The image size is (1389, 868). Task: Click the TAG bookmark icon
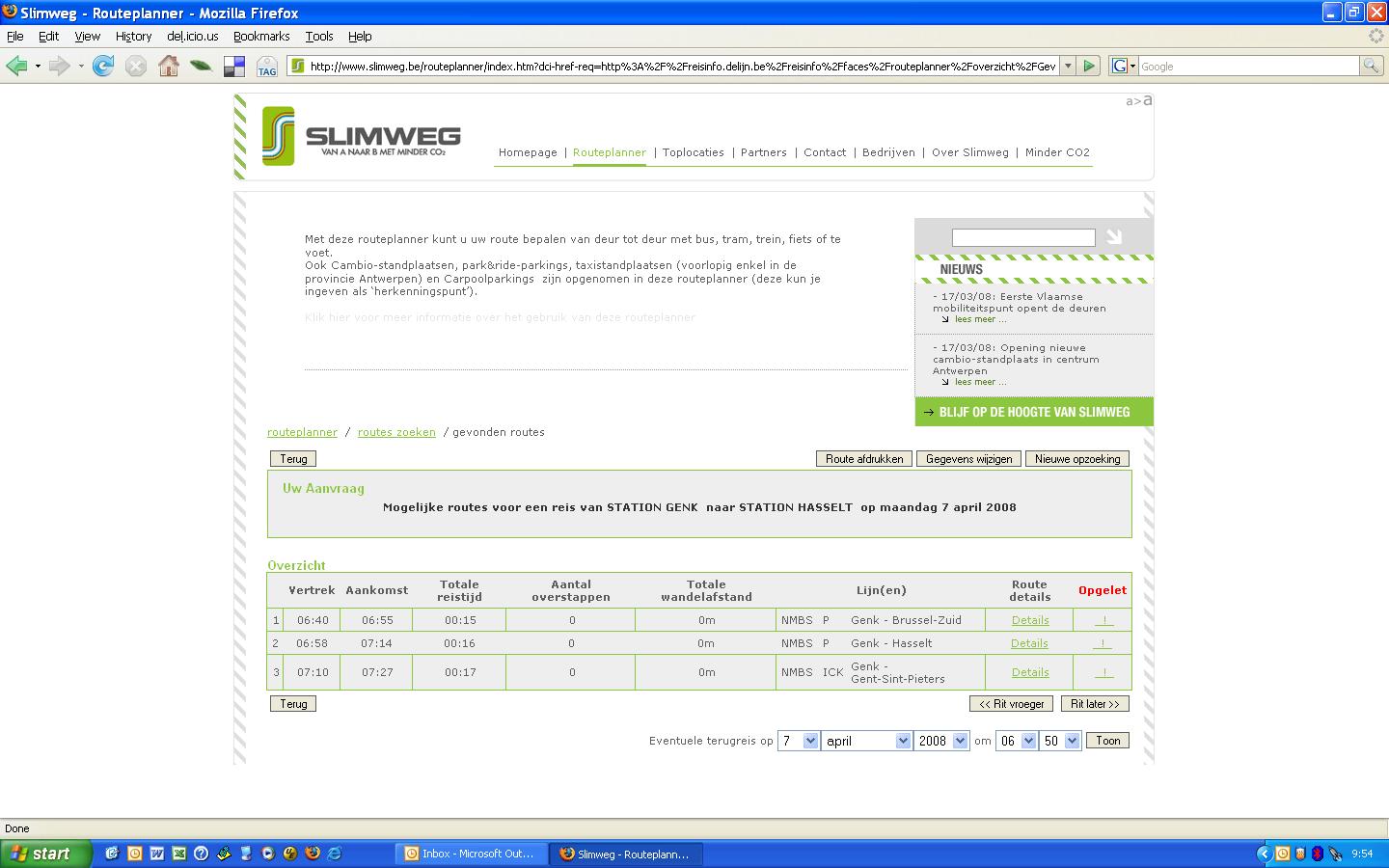click(266, 66)
